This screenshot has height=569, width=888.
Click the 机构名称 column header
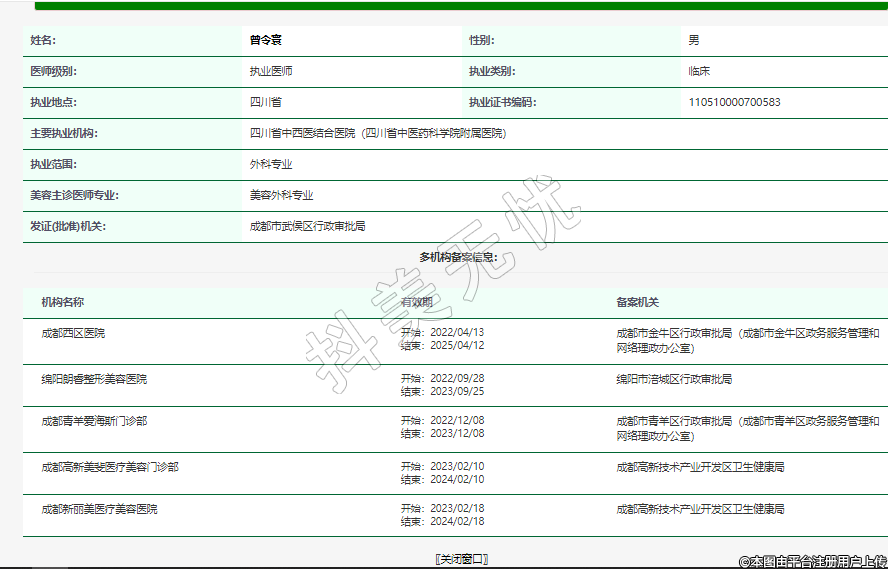[62, 302]
